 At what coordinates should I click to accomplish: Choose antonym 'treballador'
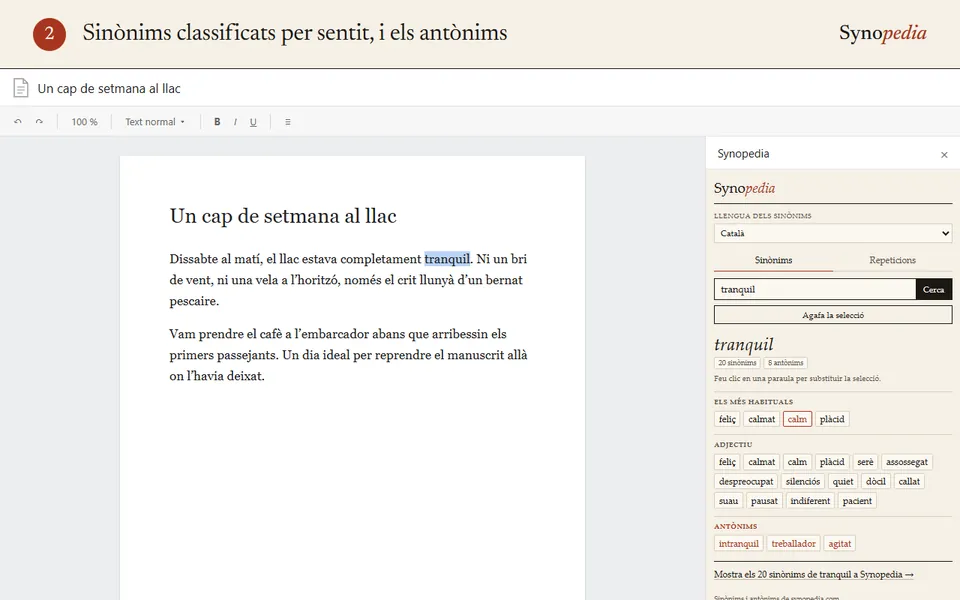point(793,544)
